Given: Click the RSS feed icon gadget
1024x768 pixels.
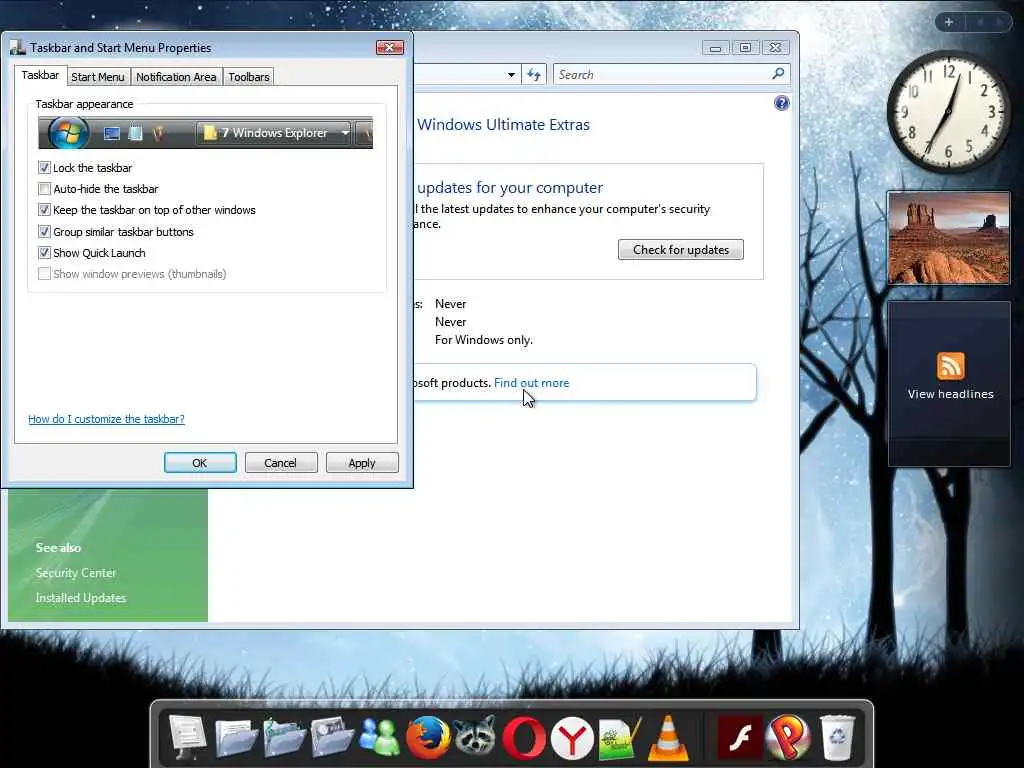Looking at the screenshot, I should tap(950, 366).
